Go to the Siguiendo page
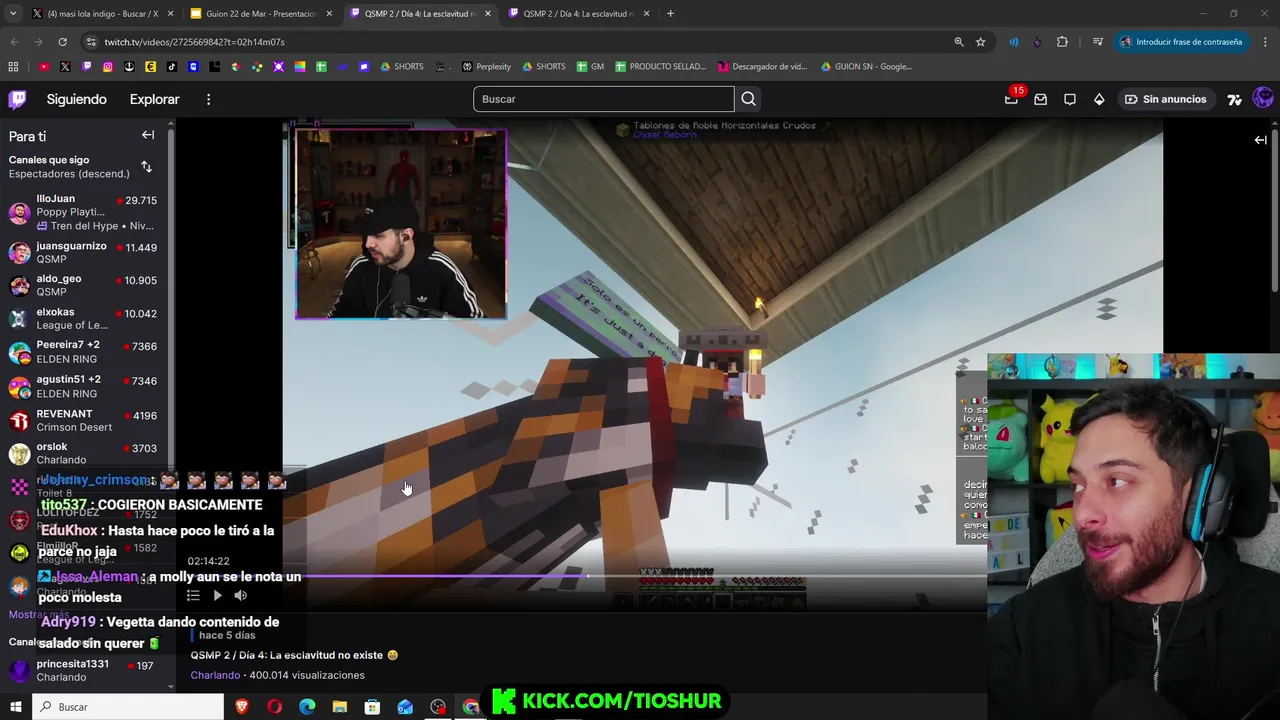 76,99
